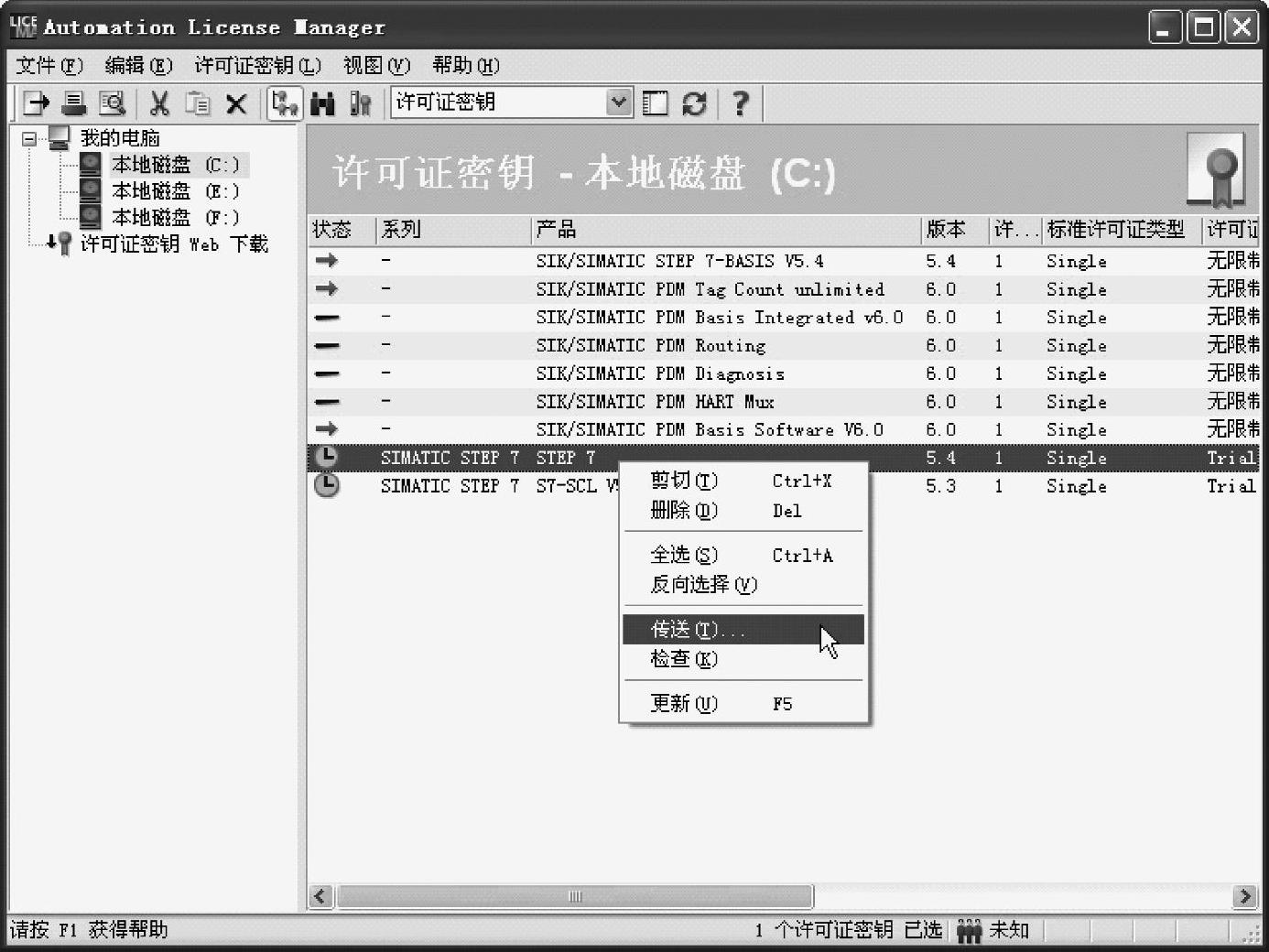This screenshot has height=952, width=1269.
Task: Select product SIK/SIMATIC PDM HART Mux
Action: 656,402
